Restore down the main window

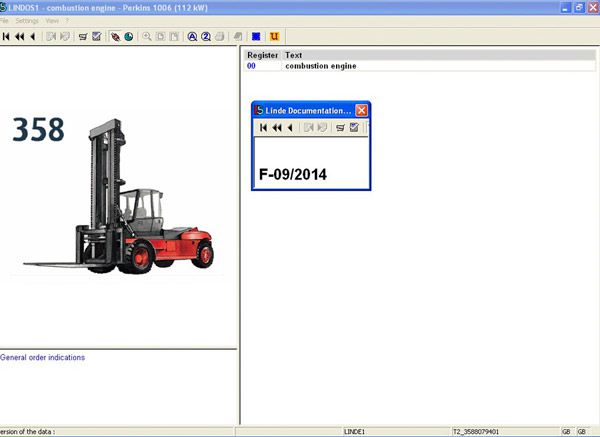pyautogui.click(x=579, y=8)
